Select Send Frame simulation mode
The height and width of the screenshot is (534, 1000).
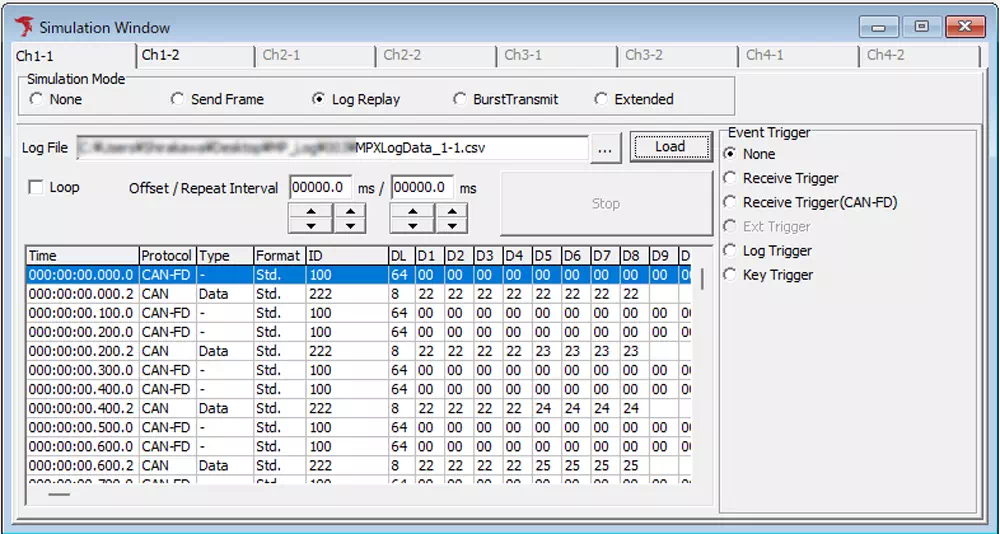(x=177, y=99)
